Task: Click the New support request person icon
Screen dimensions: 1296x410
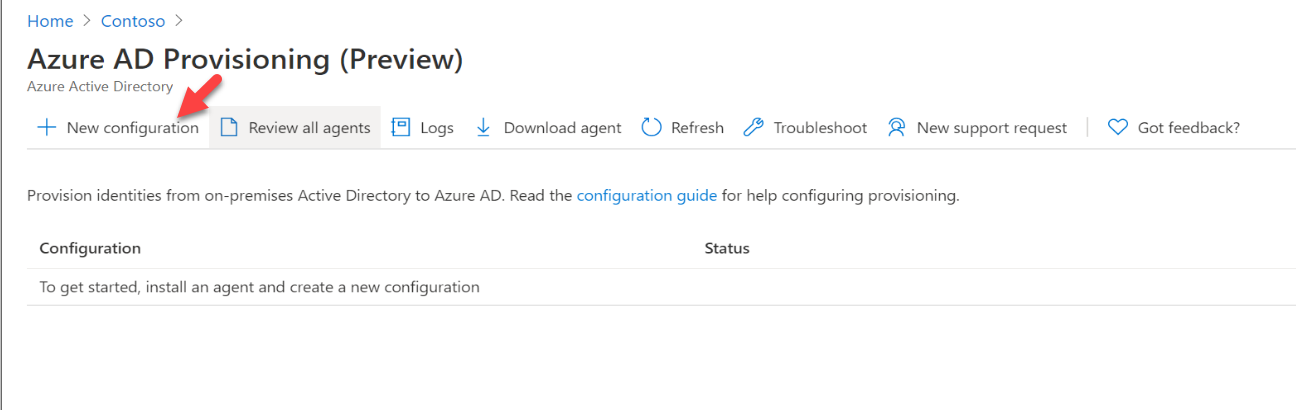Action: click(897, 128)
